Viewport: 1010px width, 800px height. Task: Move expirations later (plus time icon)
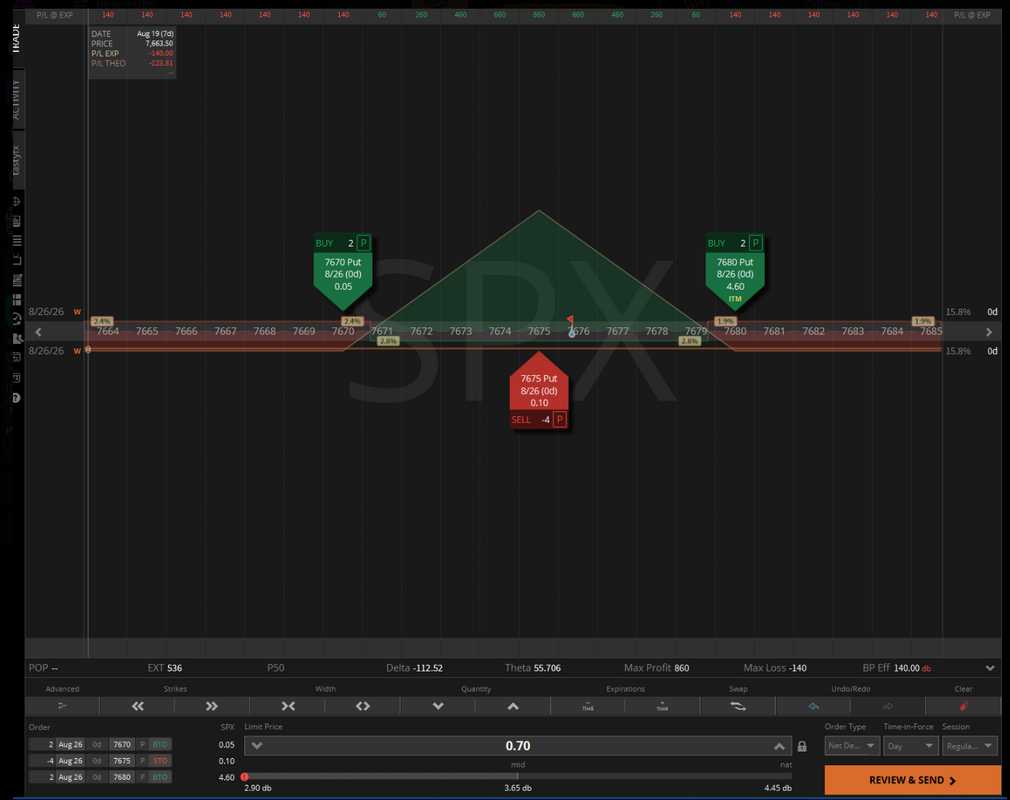662,706
